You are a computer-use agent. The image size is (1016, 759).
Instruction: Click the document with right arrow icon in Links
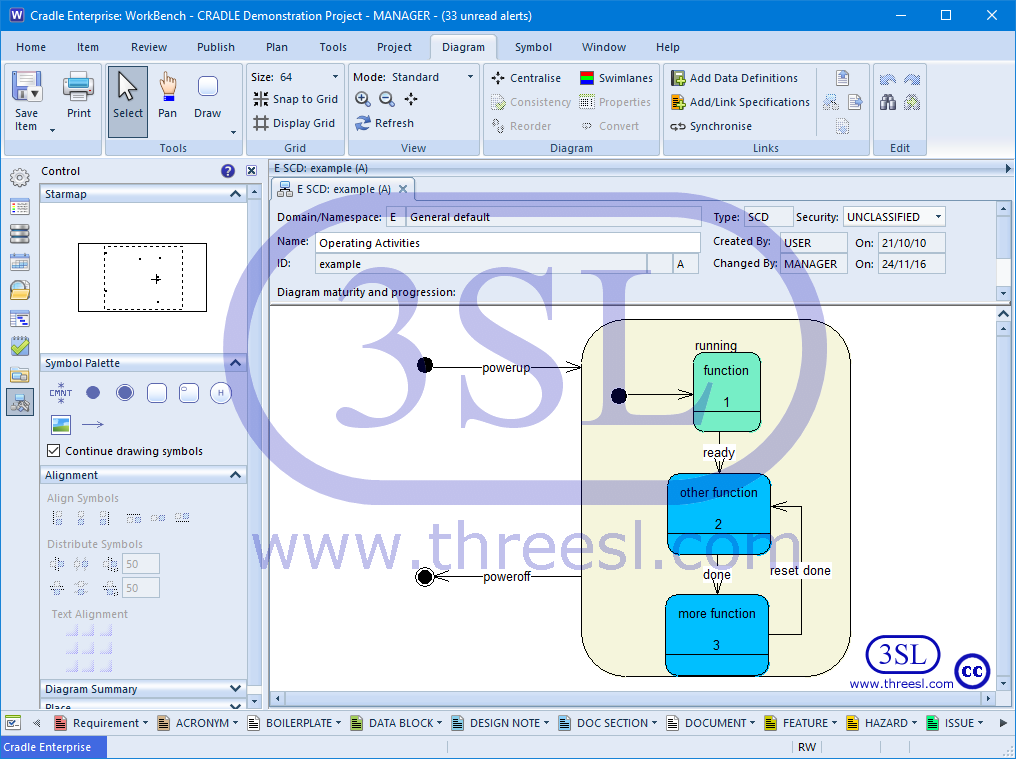click(855, 102)
